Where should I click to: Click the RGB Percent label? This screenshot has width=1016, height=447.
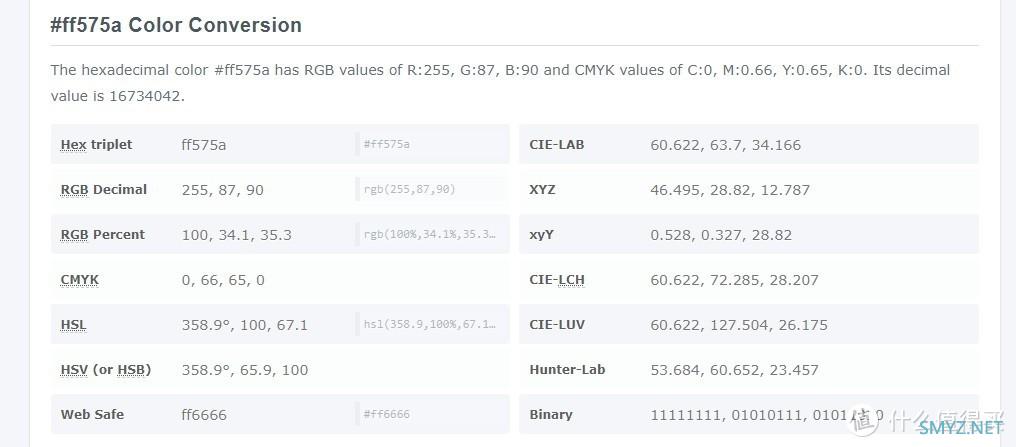pos(102,235)
